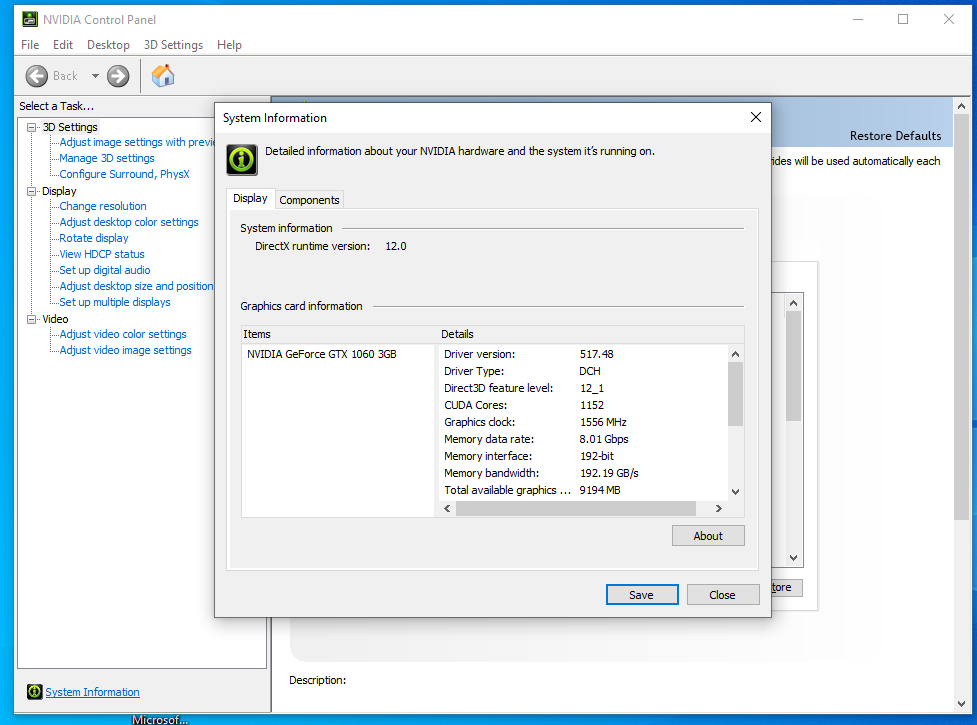Image resolution: width=977 pixels, height=725 pixels.
Task: Click the CUDA Cores value 1152
Action: 592,405
